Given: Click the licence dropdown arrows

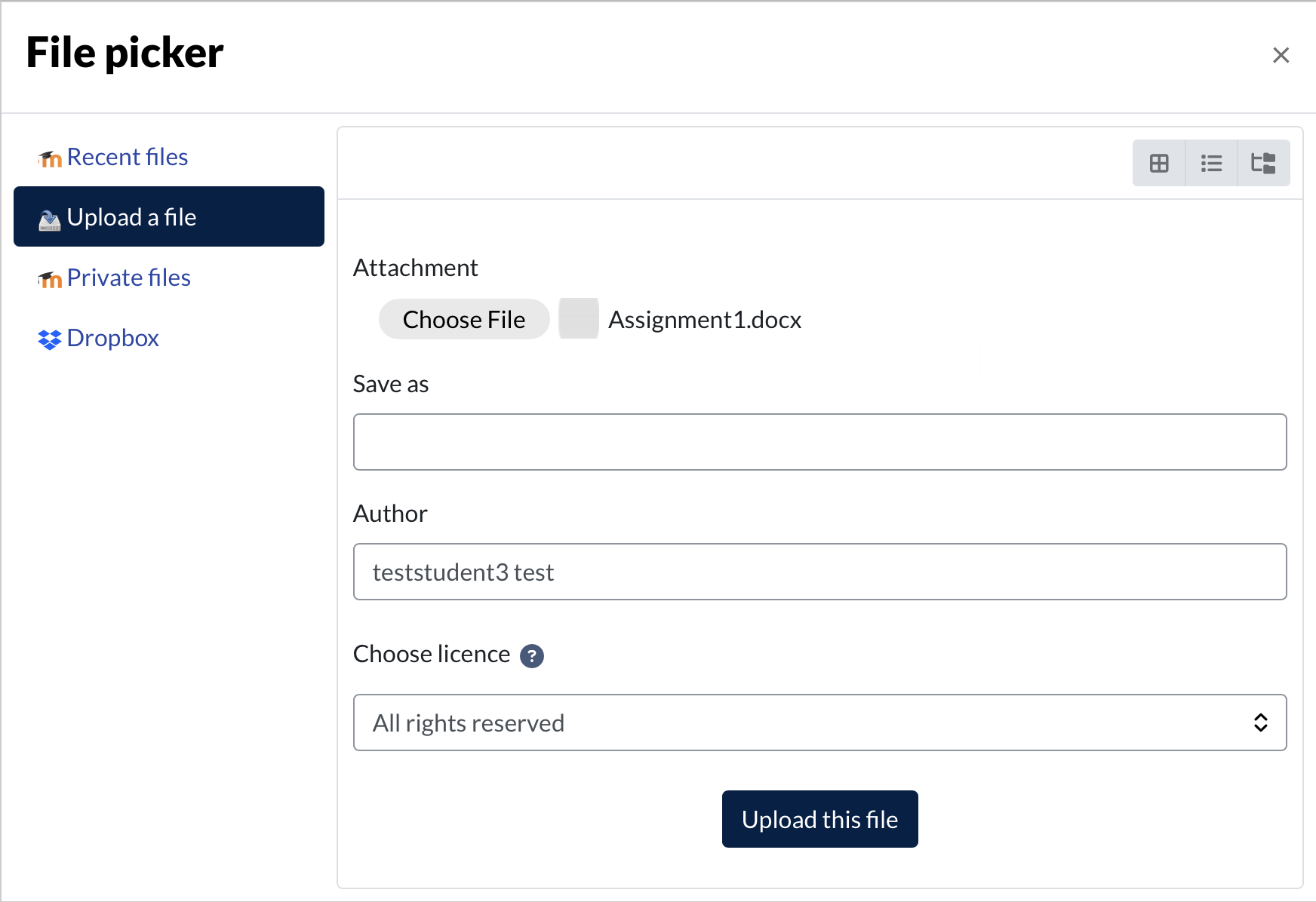Looking at the screenshot, I should 1260,723.
